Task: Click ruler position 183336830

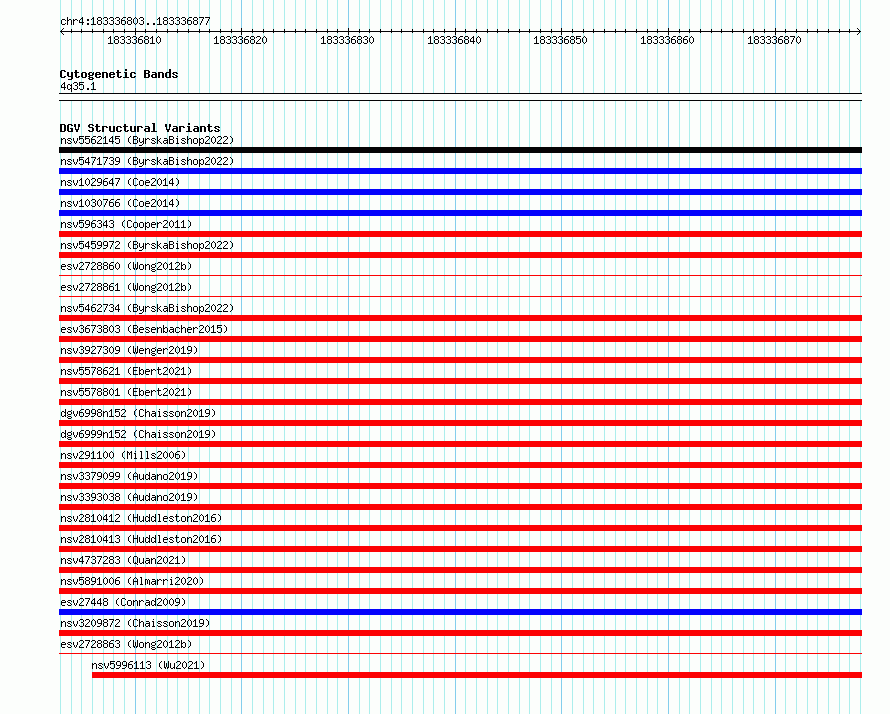Action: (347, 40)
